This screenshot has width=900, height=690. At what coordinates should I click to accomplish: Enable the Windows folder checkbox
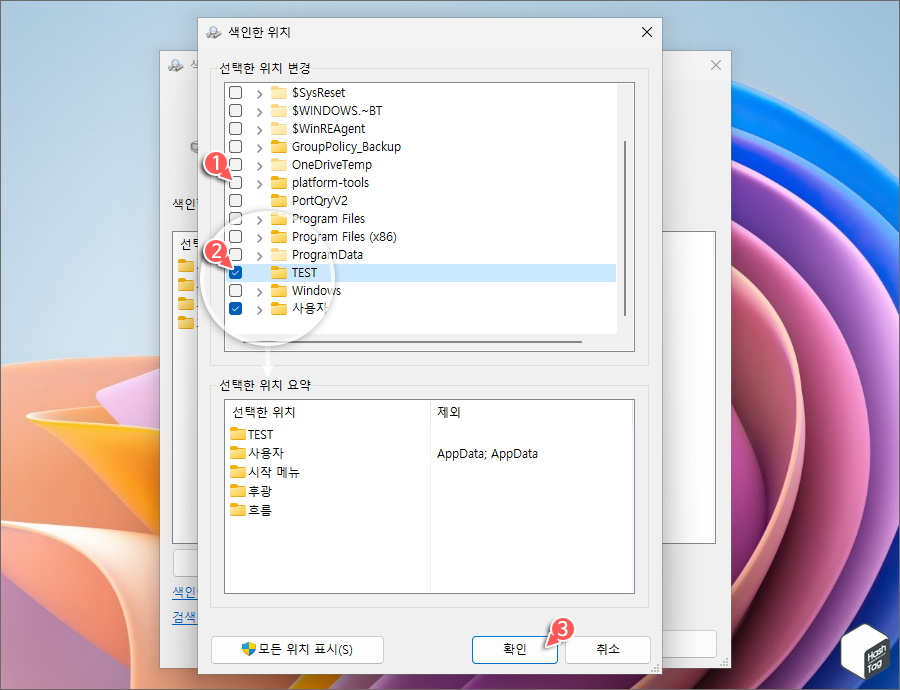[234, 290]
